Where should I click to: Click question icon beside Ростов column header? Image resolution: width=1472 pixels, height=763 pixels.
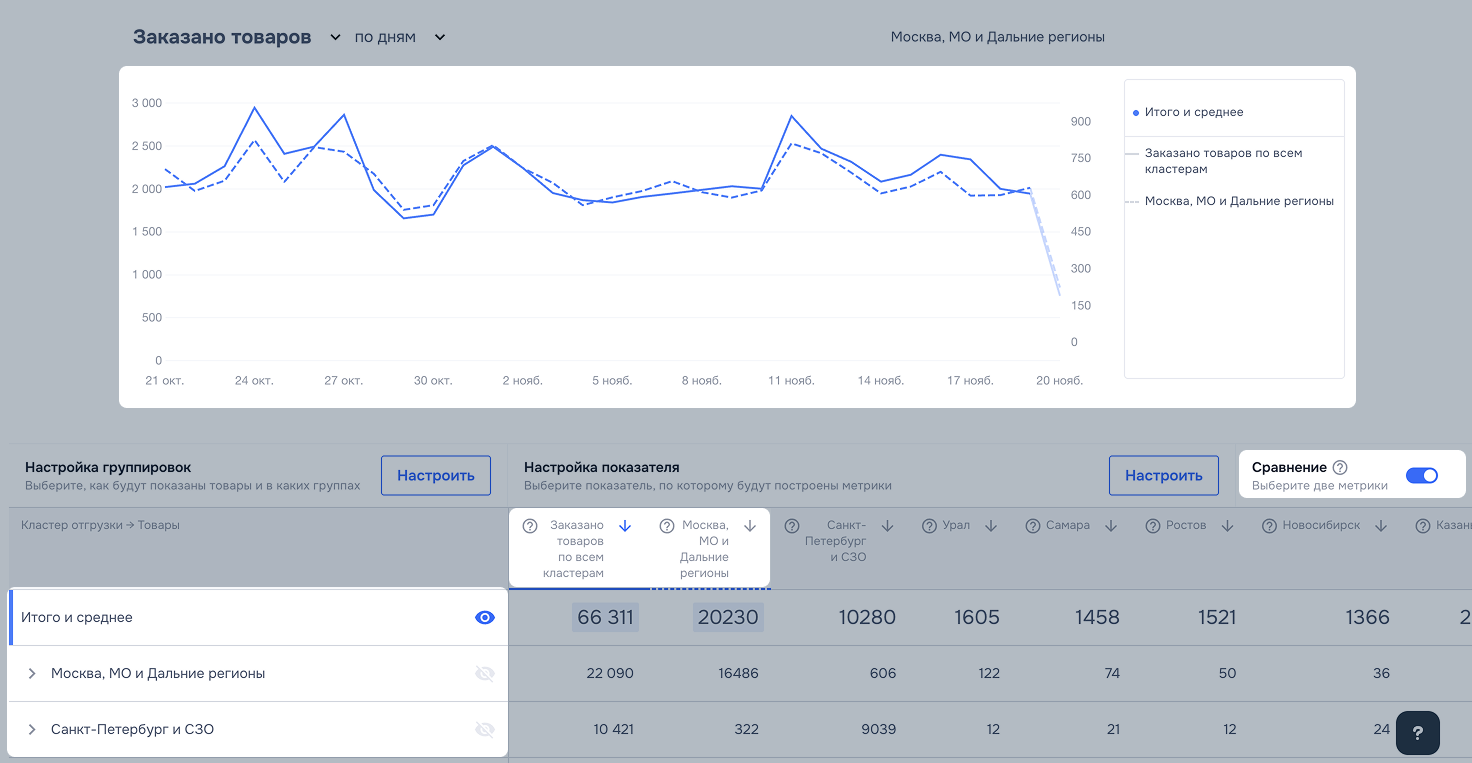click(1153, 526)
